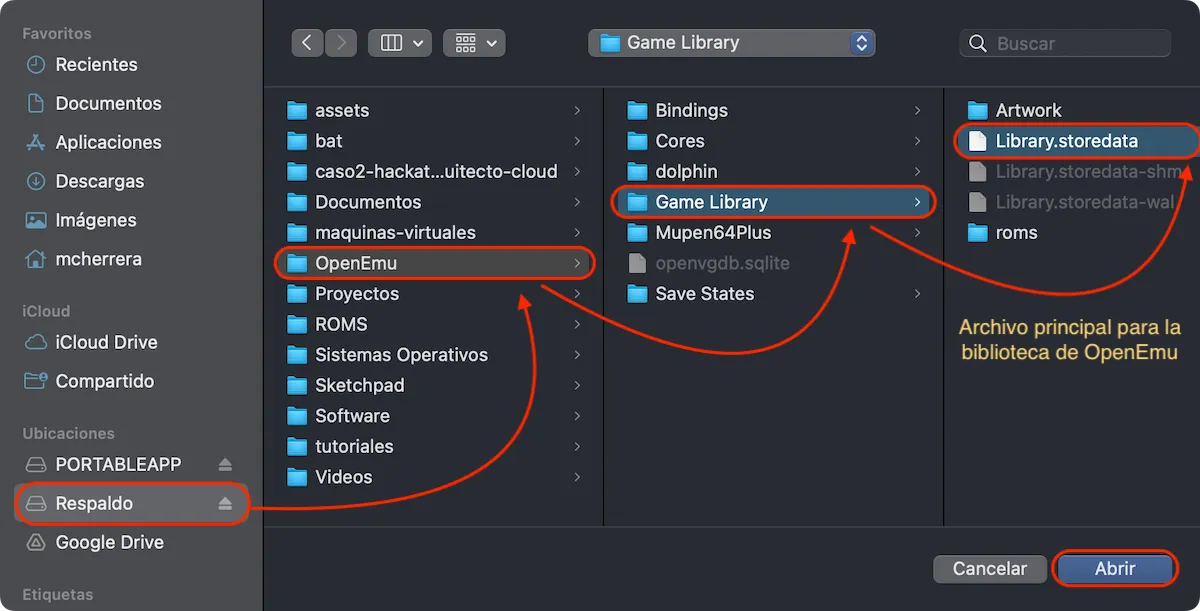Open the Aplicaciones sidebar item
This screenshot has height=611, width=1200.
coord(104,142)
